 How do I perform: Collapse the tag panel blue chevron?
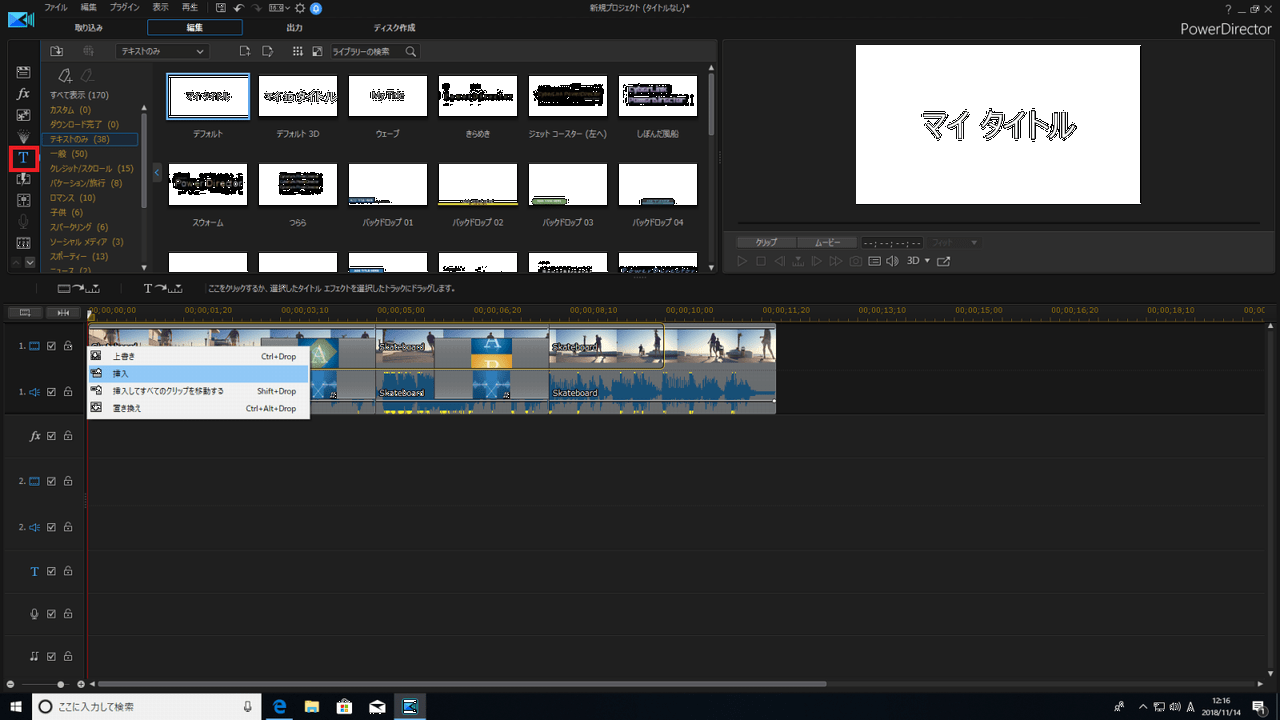pos(157,172)
